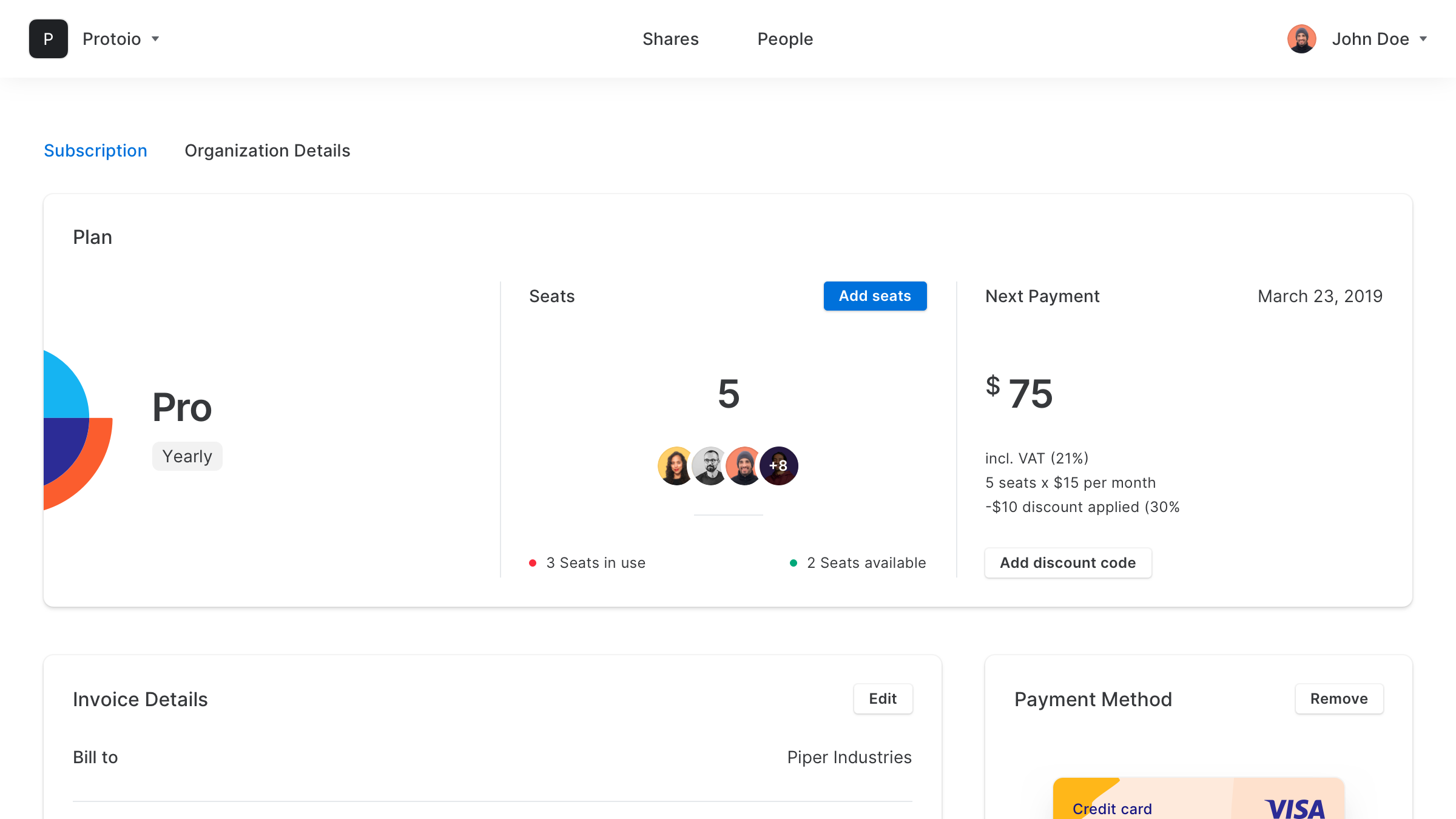
Task: Click the Add seats button
Action: [x=875, y=296]
